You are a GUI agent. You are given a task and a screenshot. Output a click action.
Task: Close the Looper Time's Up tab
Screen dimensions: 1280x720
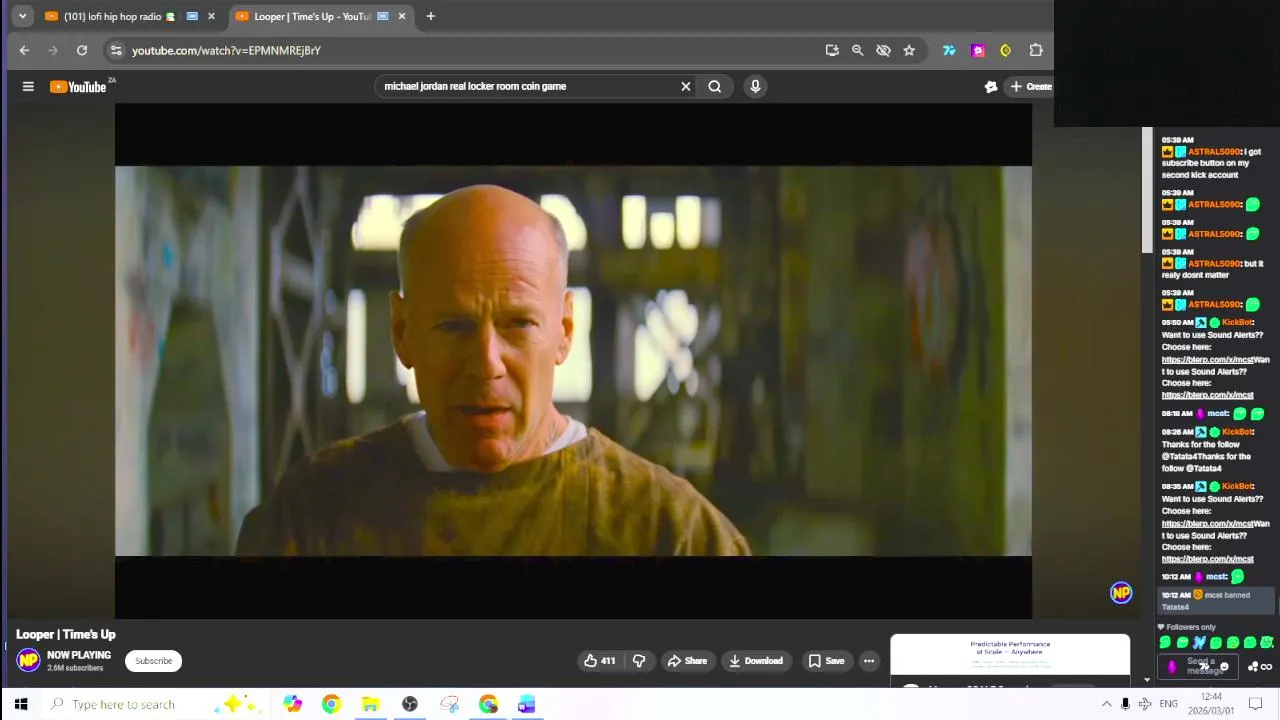tap(402, 16)
